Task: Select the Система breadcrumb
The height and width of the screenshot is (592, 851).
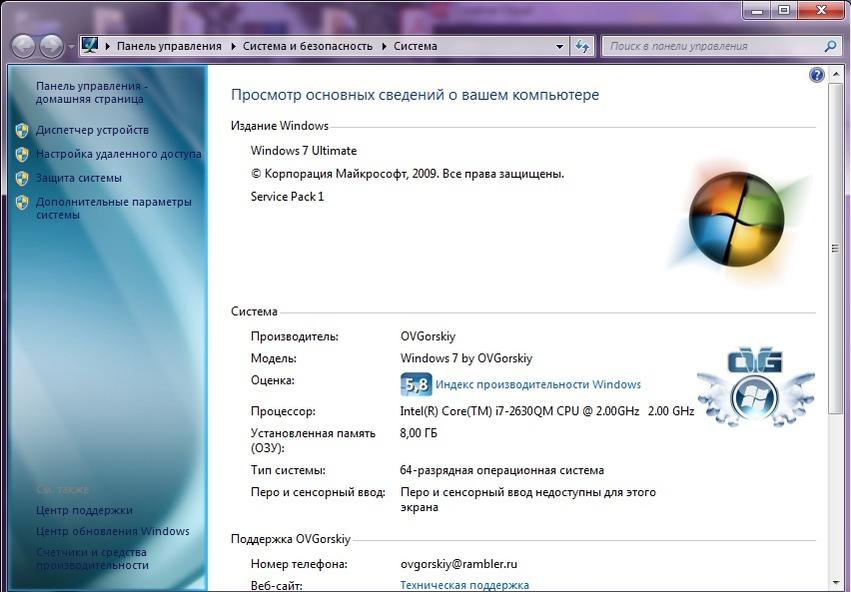Action: (415, 46)
